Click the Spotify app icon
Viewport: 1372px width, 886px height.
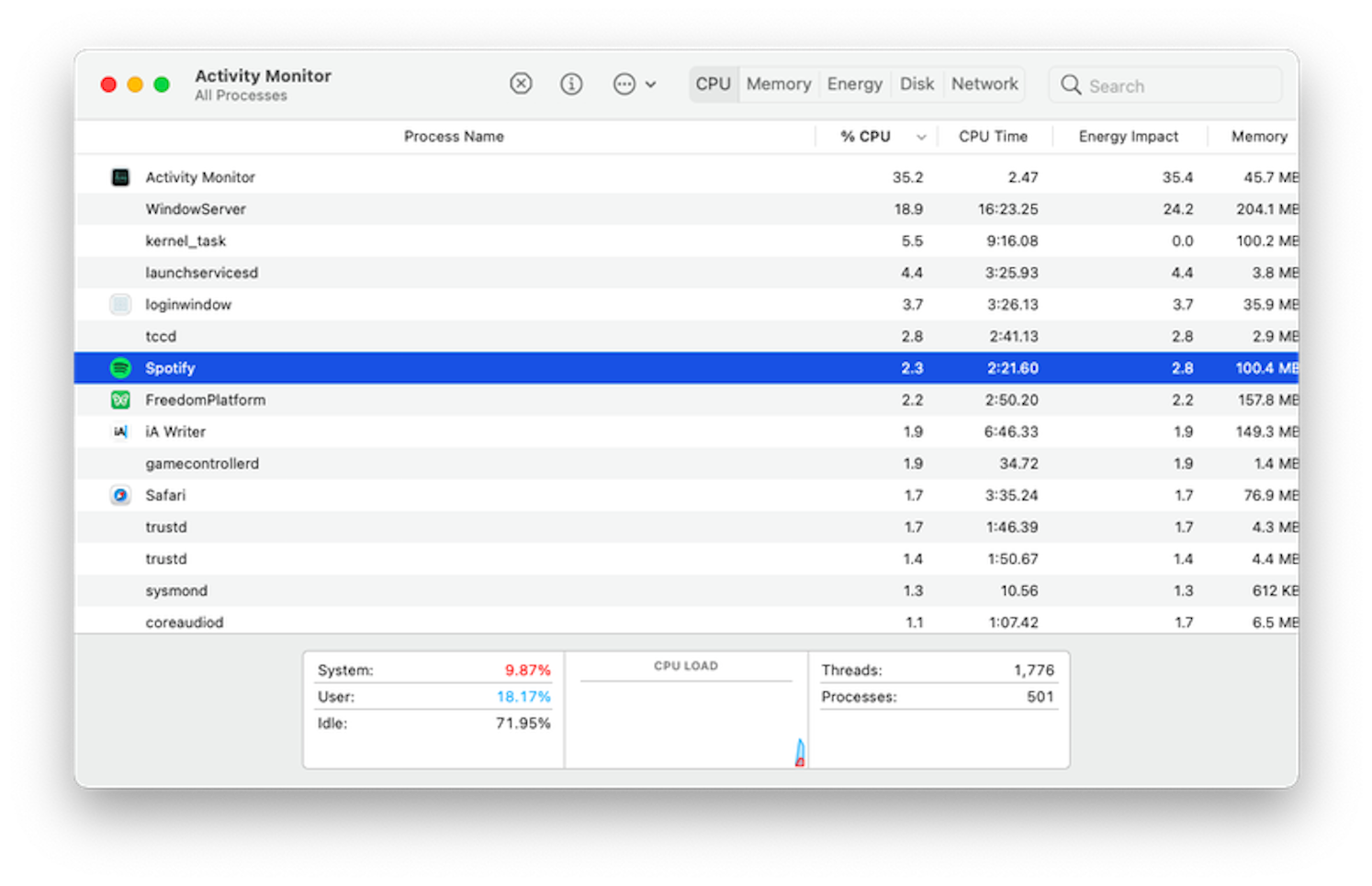[120, 367]
